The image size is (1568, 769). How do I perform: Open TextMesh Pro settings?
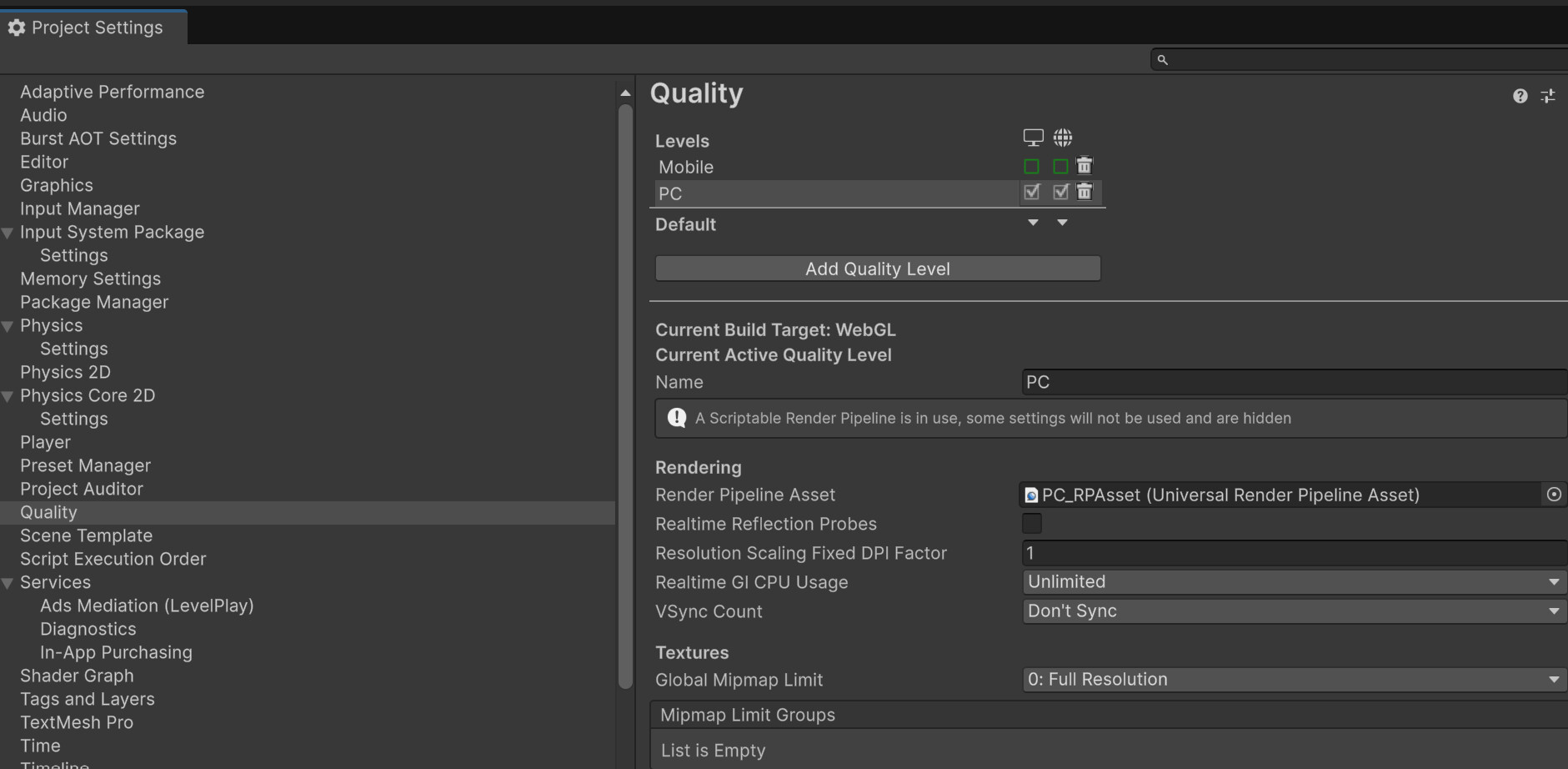(x=77, y=722)
